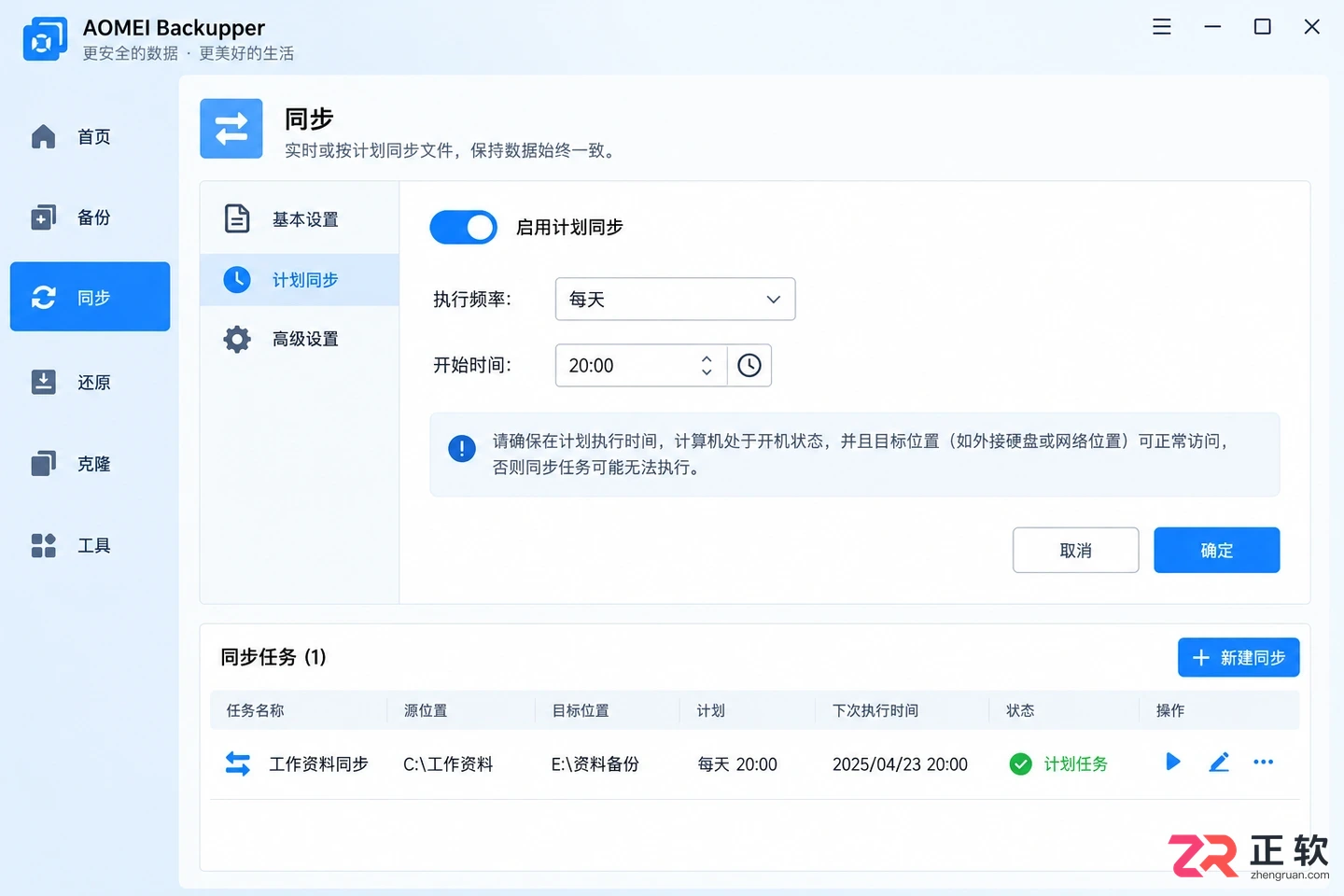
Task: Click the 同步任务 (1) heading
Action: coord(273,657)
